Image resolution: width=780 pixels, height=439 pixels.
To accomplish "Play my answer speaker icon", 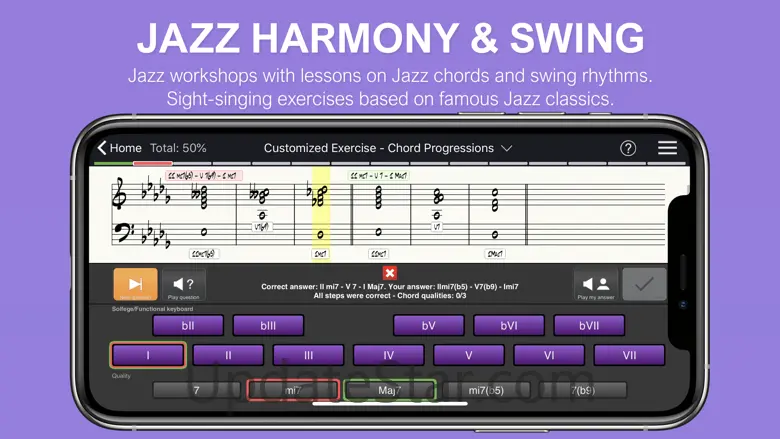I will pos(595,284).
